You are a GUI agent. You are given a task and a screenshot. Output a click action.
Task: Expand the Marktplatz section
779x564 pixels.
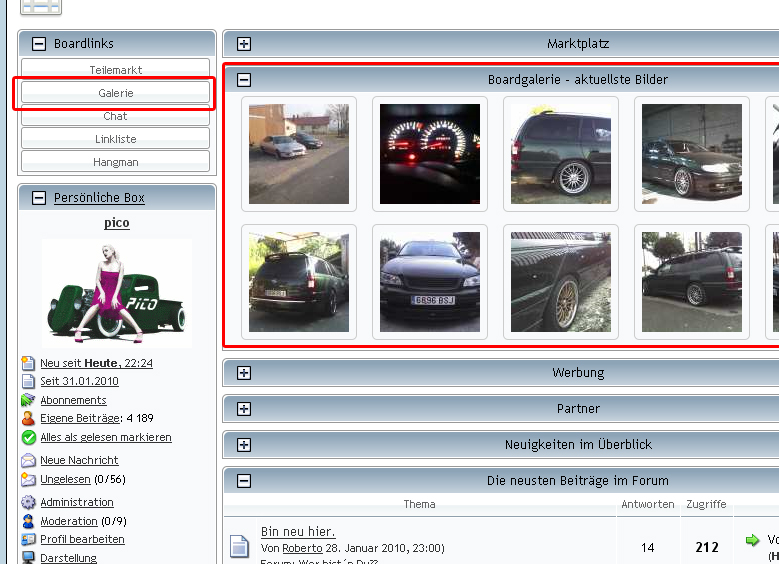point(244,44)
